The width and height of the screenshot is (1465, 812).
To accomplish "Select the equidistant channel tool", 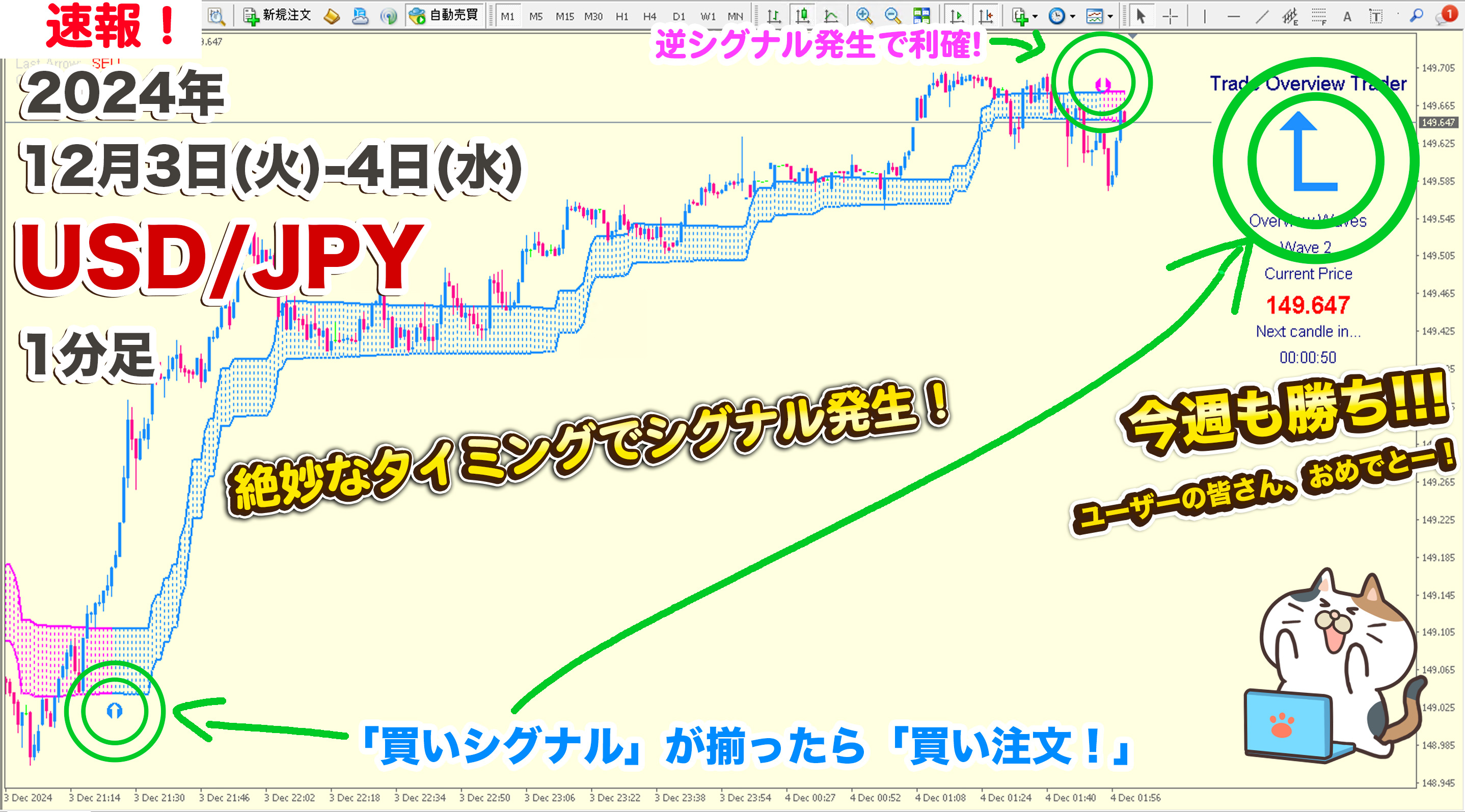I will pyautogui.click(x=1290, y=16).
